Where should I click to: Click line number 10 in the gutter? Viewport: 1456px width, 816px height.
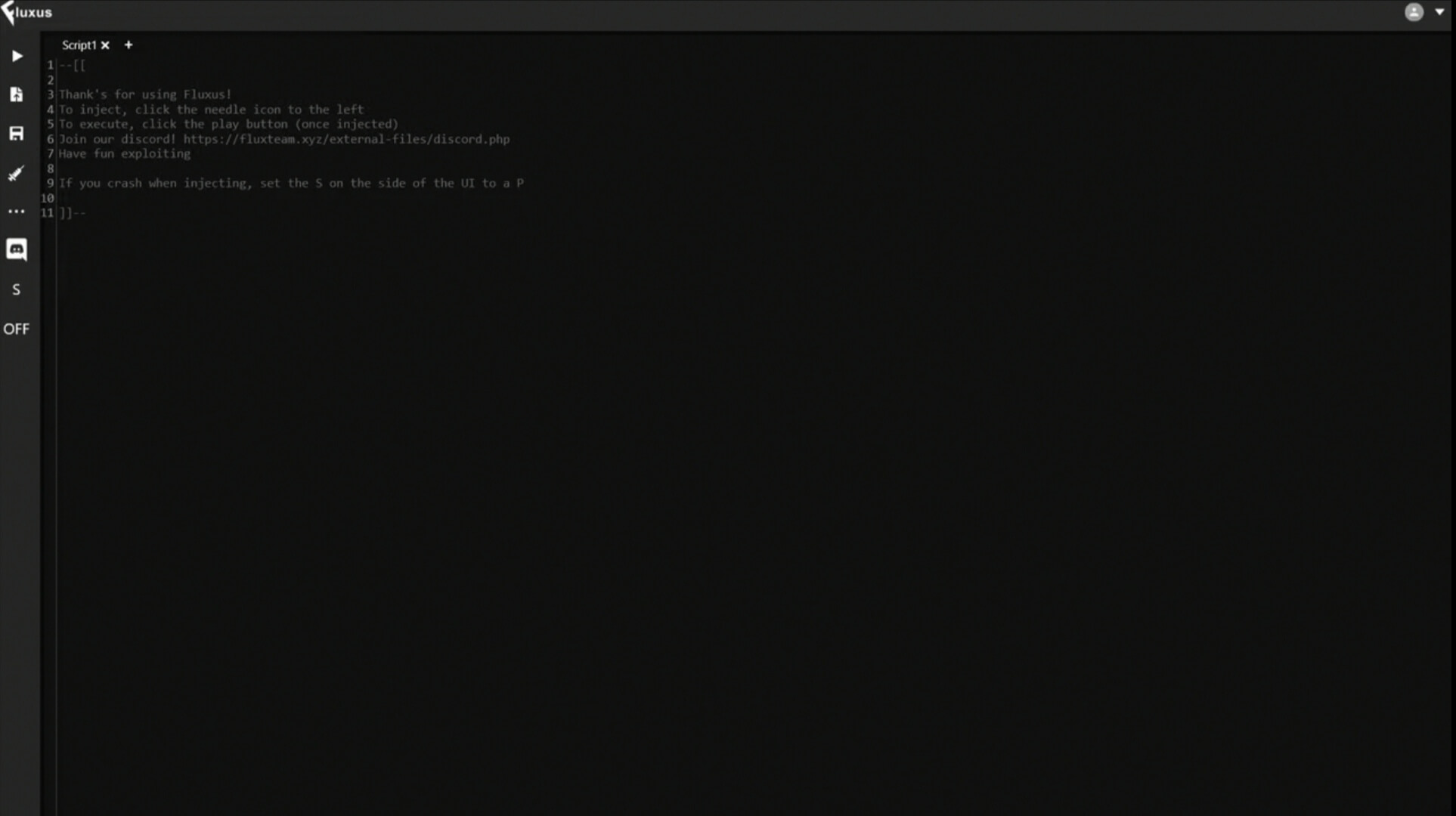48,198
